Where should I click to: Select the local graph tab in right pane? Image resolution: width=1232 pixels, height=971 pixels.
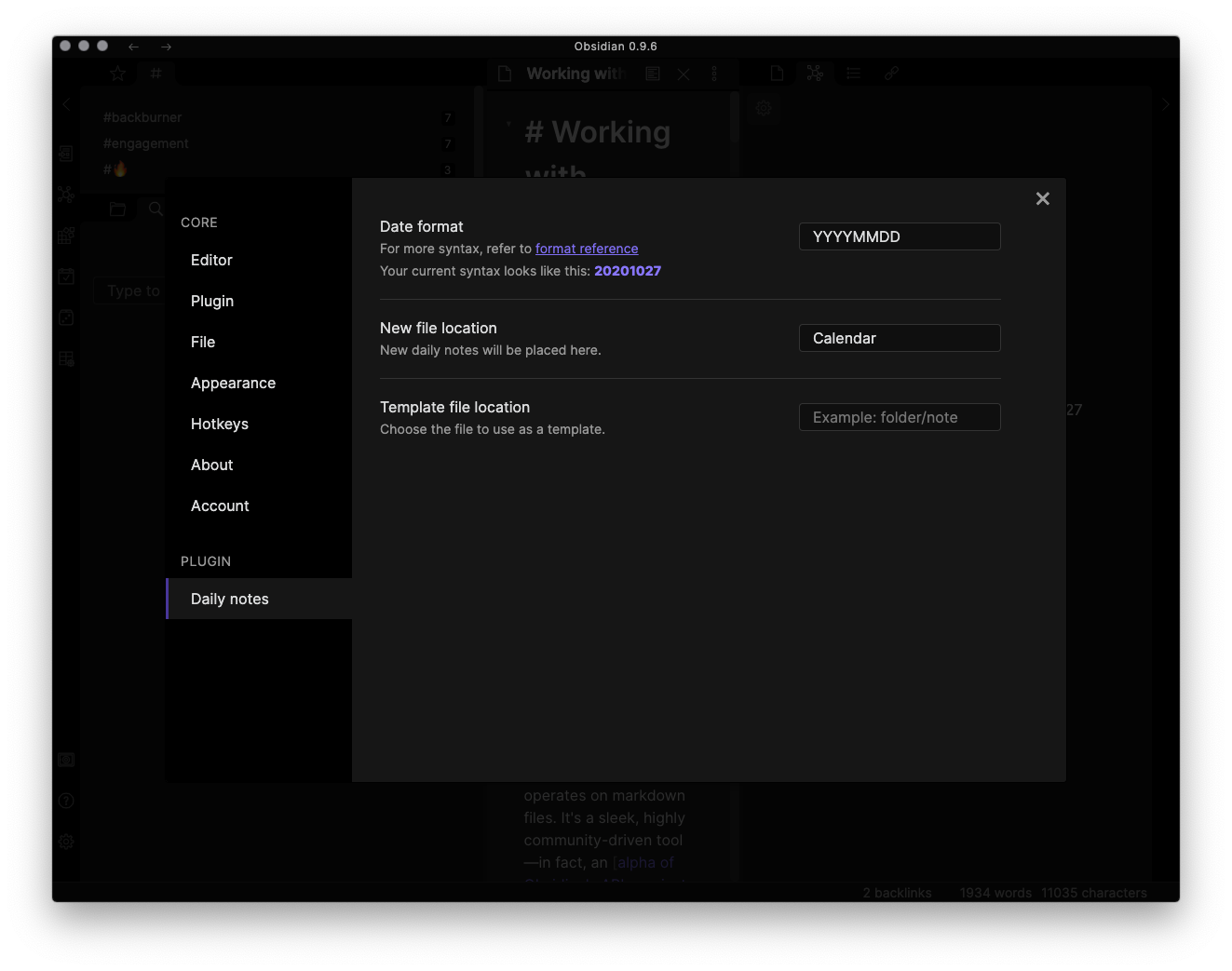pos(815,74)
